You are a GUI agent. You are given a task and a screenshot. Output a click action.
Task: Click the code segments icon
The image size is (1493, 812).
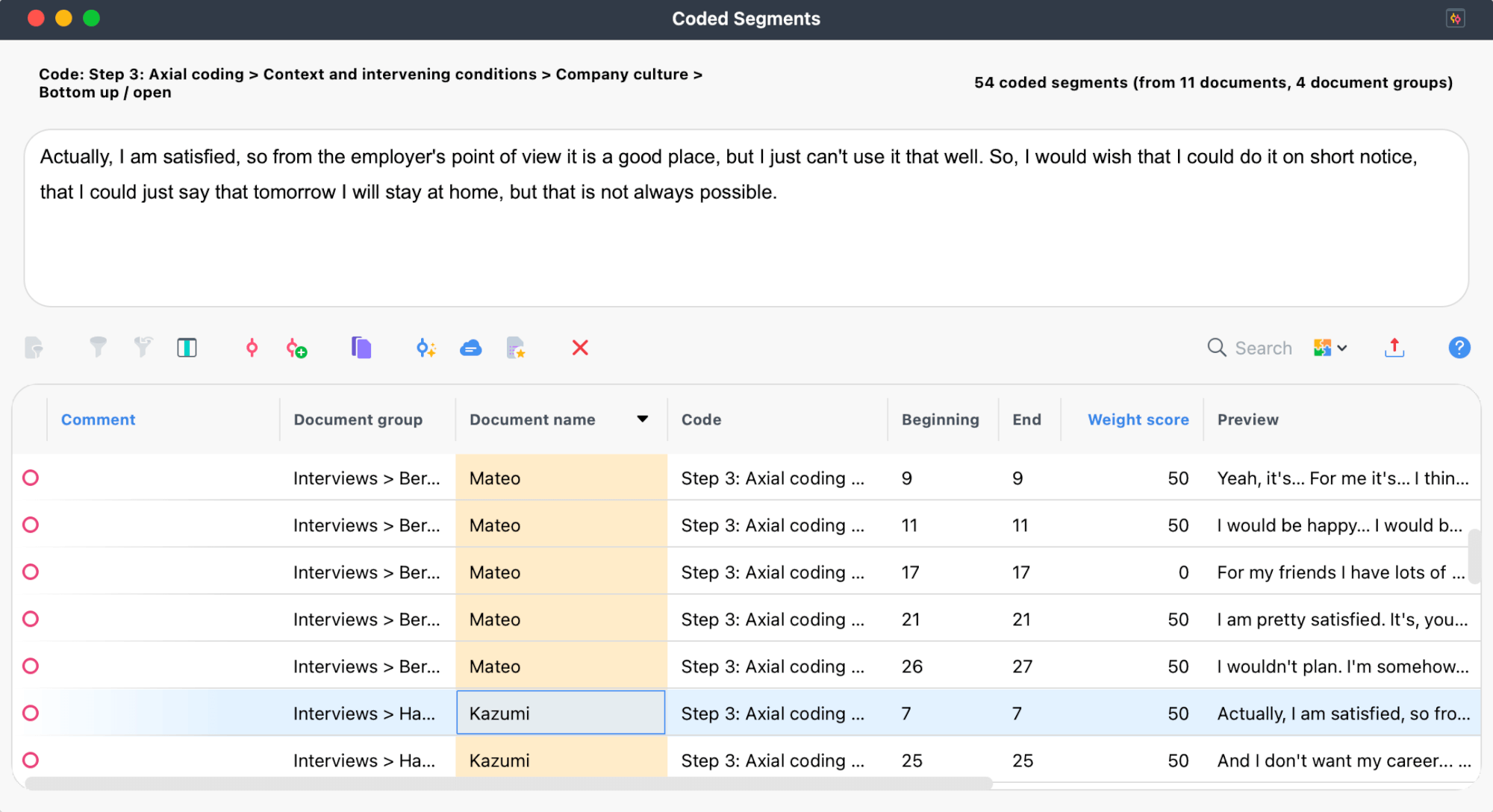coord(252,348)
